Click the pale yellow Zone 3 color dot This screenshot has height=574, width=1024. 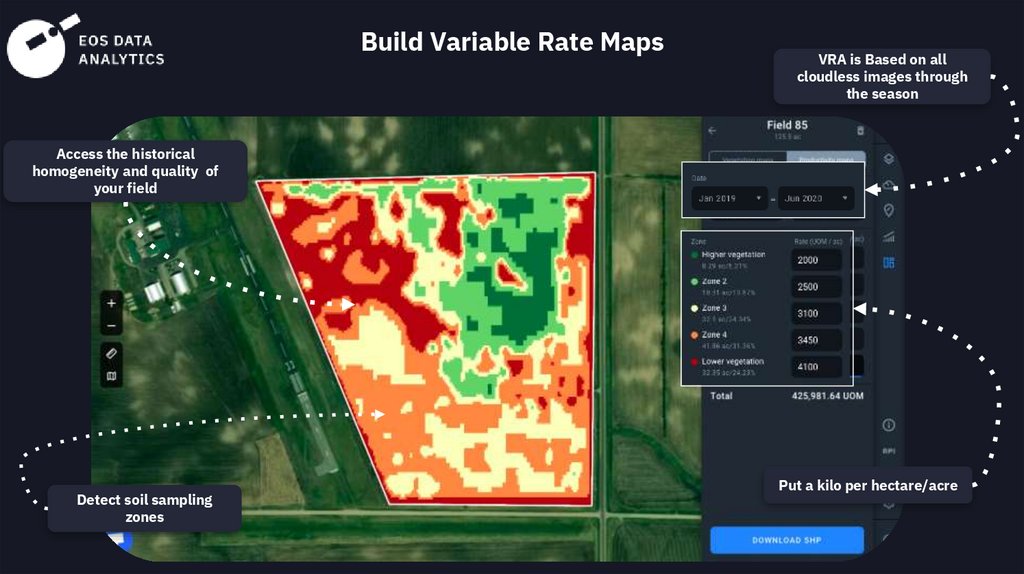tap(694, 308)
